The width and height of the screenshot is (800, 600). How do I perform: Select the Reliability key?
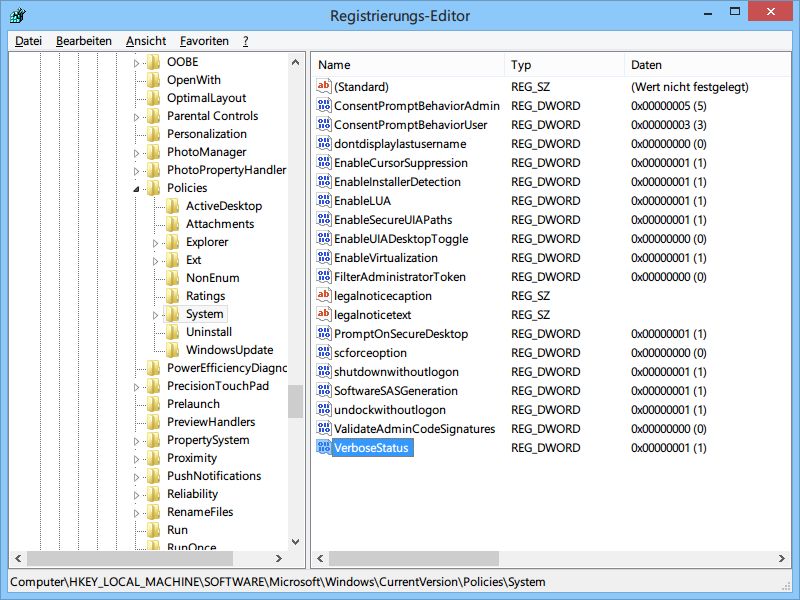[x=192, y=493]
